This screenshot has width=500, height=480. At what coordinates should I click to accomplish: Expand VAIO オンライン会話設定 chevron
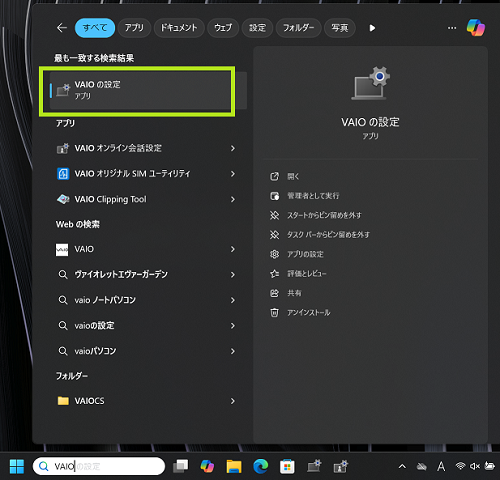click(233, 148)
